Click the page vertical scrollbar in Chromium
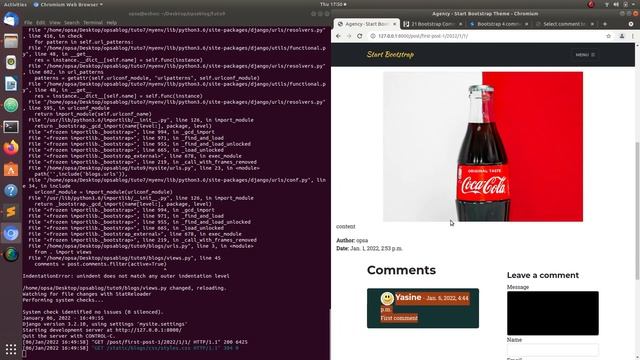This screenshot has height=360, width=640. [x=638, y=211]
